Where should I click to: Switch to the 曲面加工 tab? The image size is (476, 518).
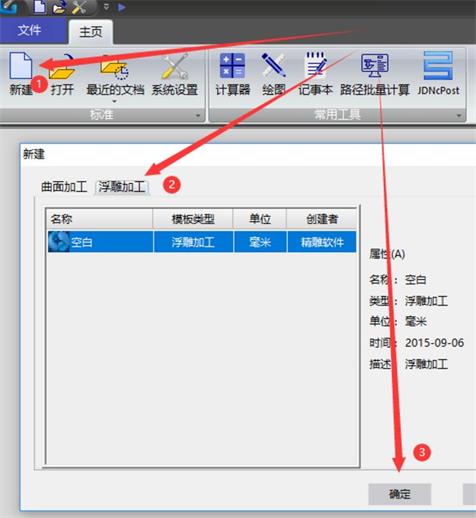[64, 187]
